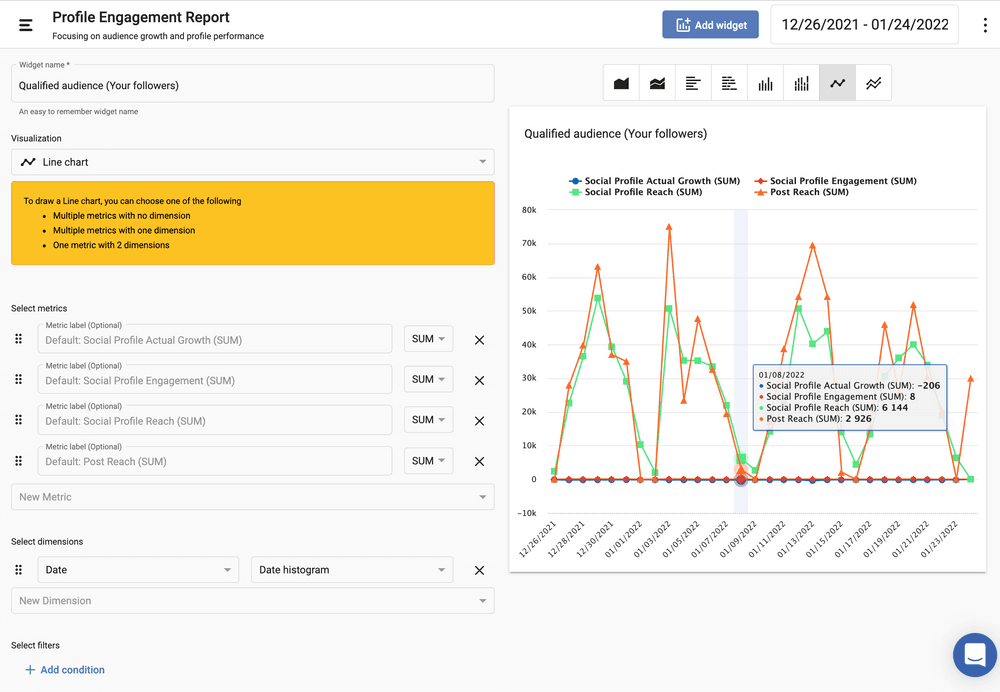Click the Widget name text field

pos(252,86)
